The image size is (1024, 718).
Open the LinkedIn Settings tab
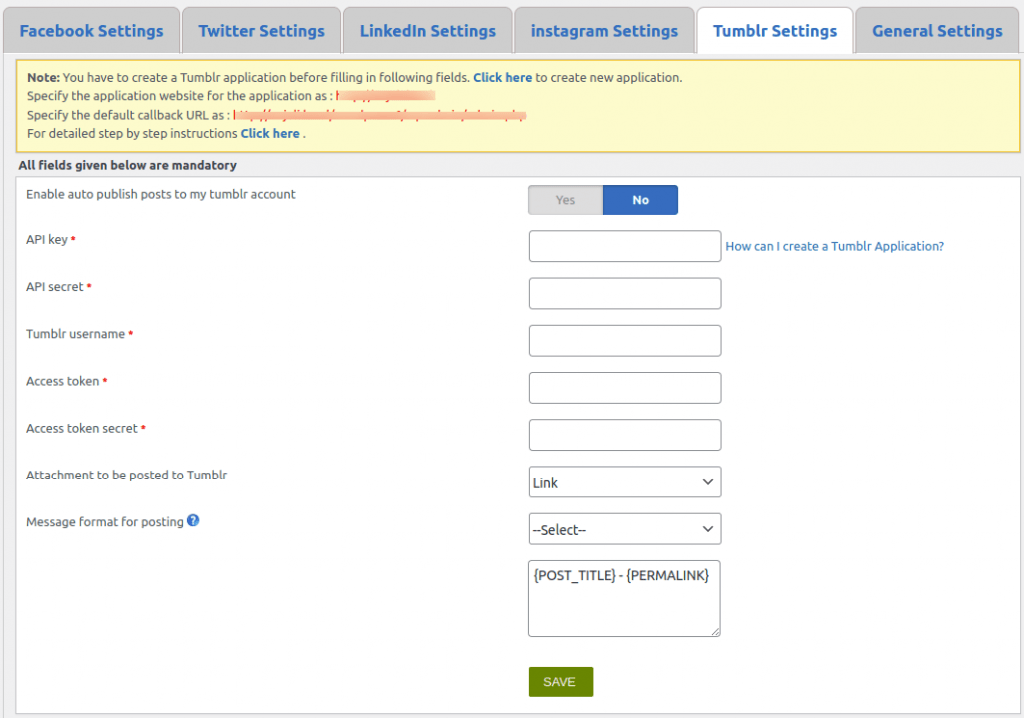coord(427,30)
